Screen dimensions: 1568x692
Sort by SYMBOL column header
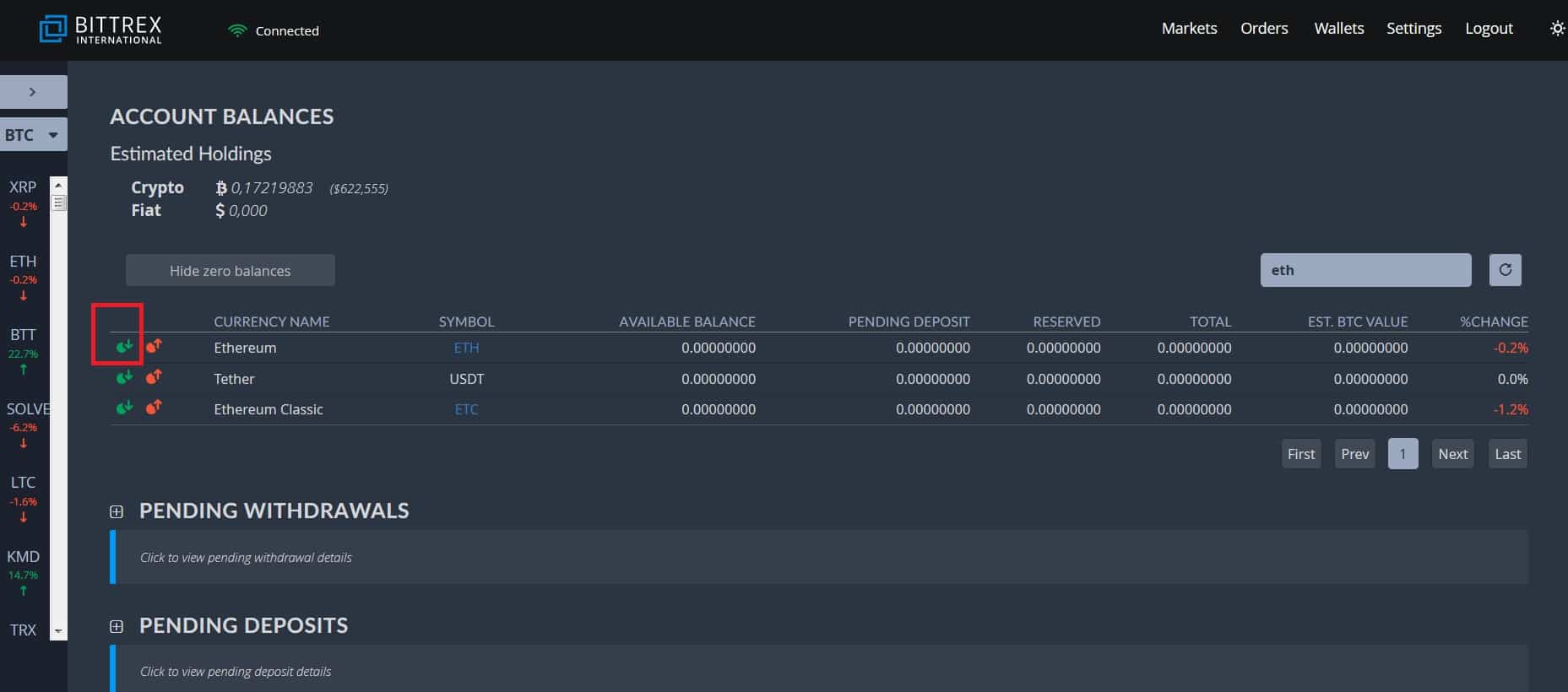pos(466,322)
